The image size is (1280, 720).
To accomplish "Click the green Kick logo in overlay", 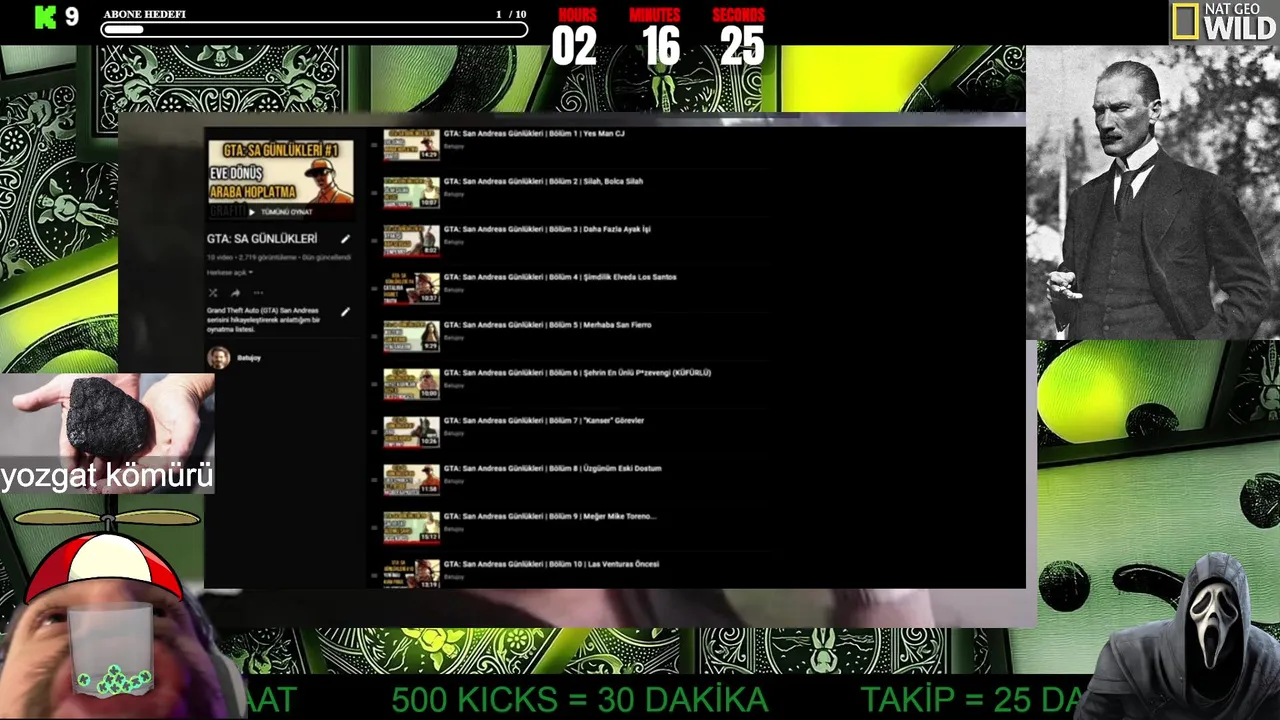I will pos(46,17).
